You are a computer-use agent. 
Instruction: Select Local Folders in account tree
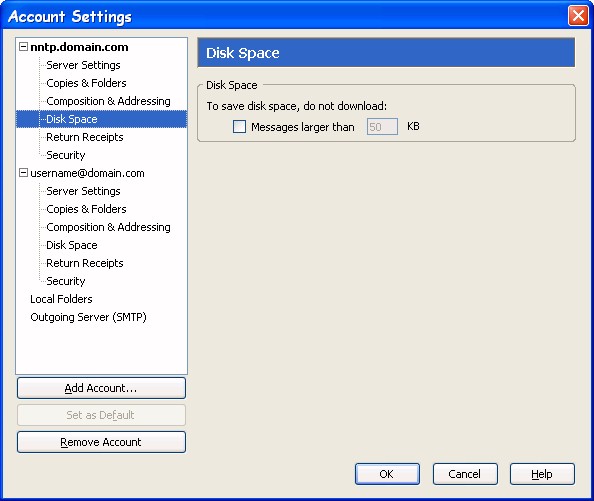(x=61, y=299)
